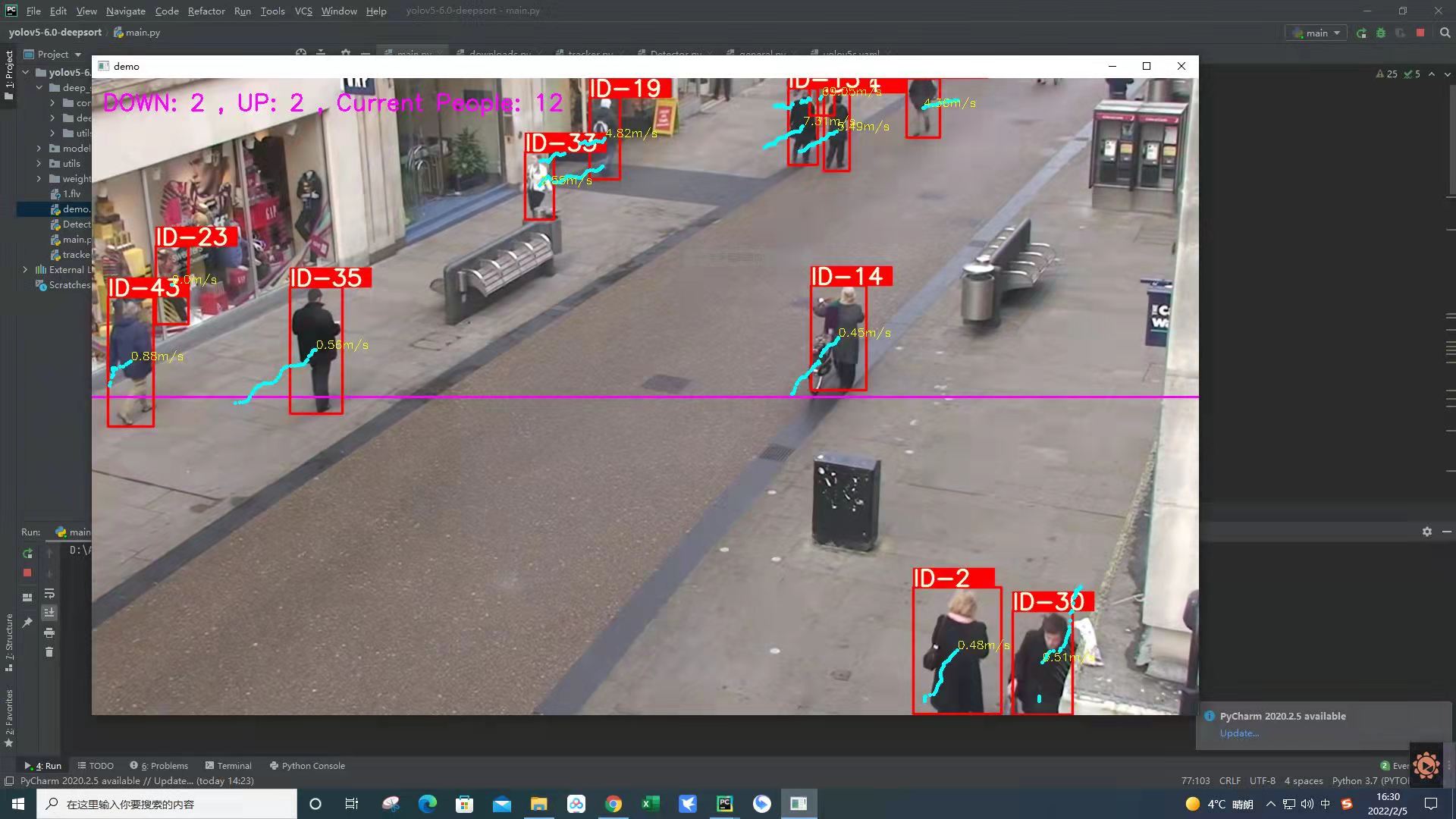Expand the weights folder
This screenshot has width=1456, height=819.
coord(39,179)
